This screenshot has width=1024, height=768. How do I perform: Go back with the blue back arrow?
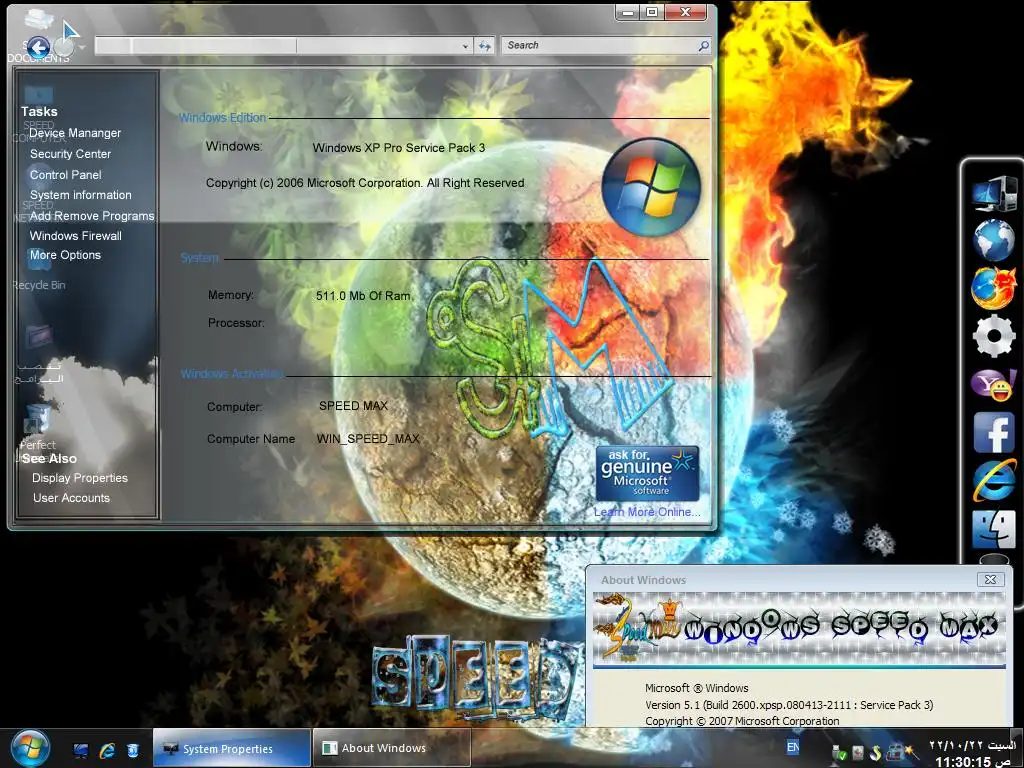[39, 47]
